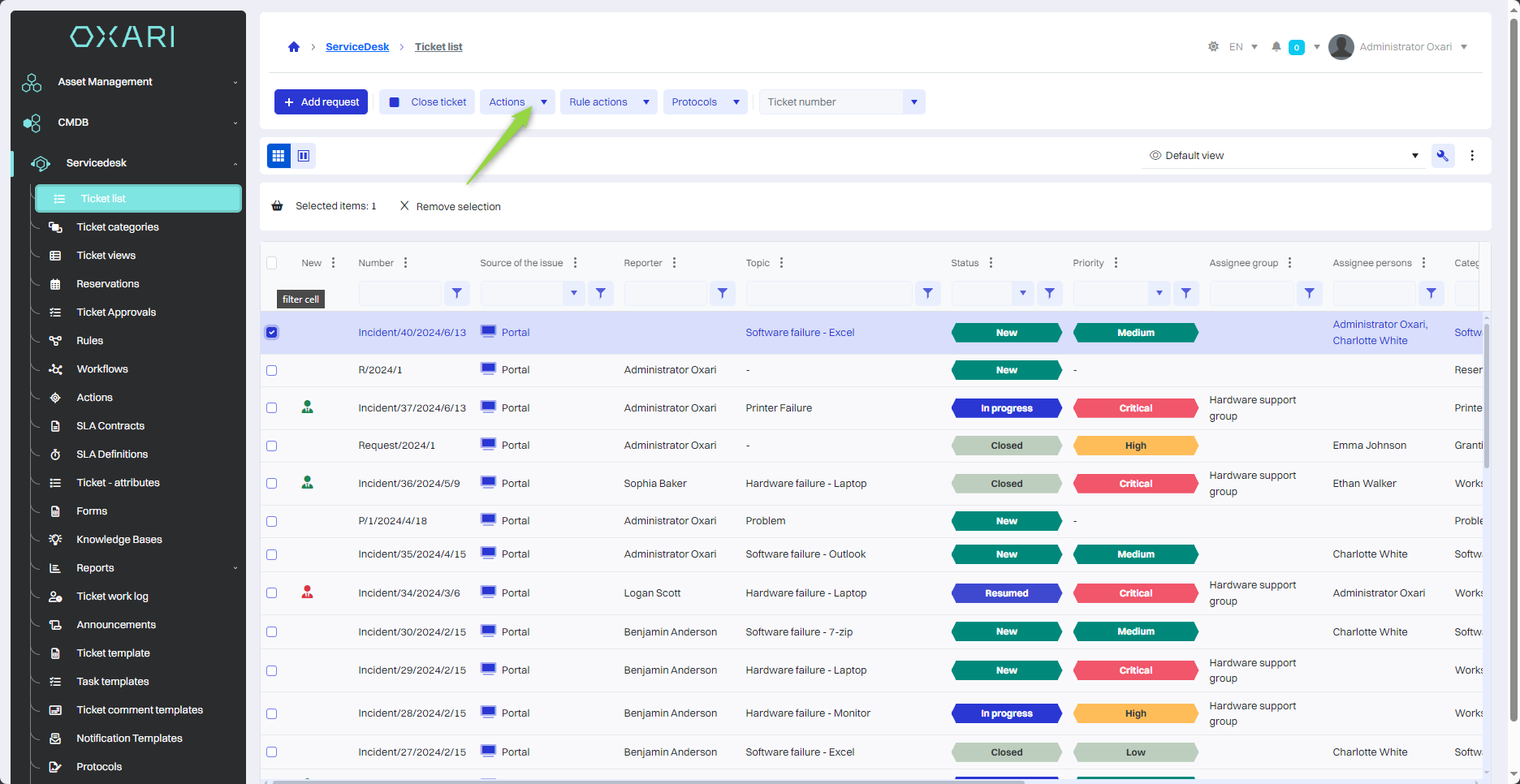Open three-dot menu for Status column

[991, 263]
